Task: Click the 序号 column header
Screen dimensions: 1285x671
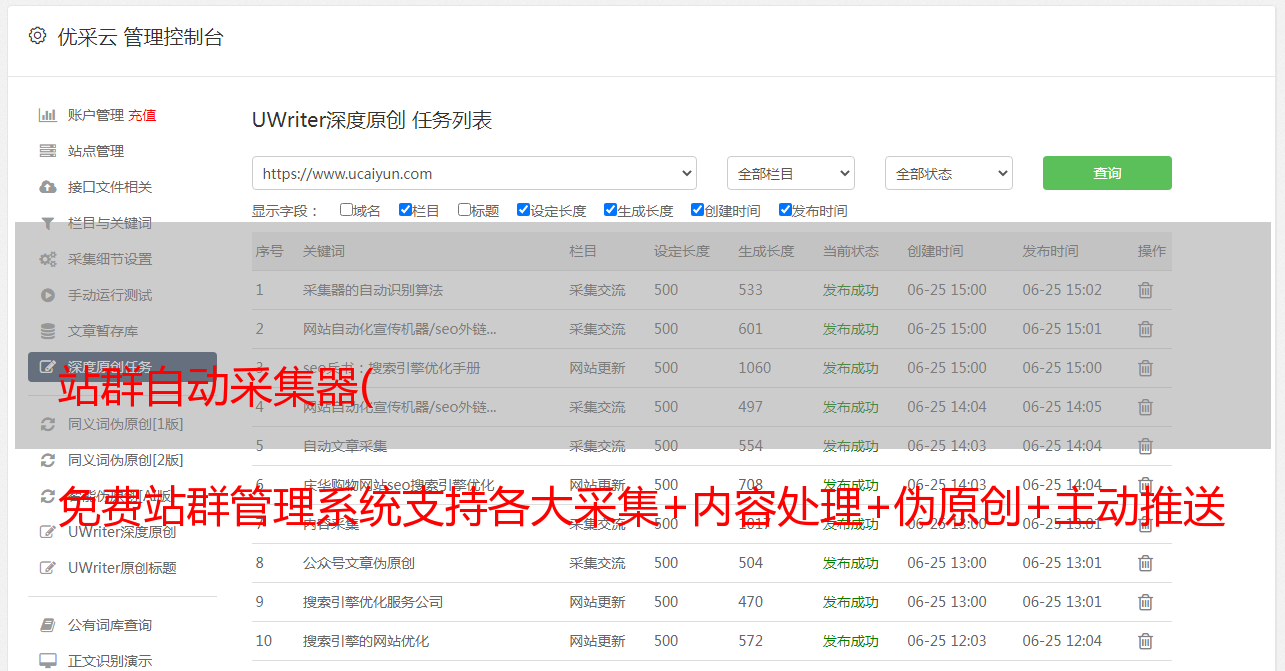Action: (269, 251)
